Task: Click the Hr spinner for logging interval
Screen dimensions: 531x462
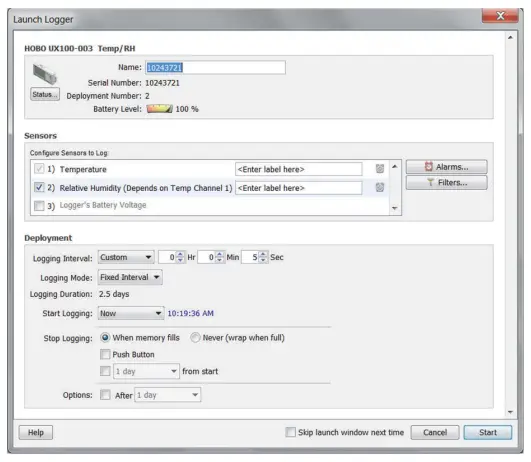Action: point(180,257)
